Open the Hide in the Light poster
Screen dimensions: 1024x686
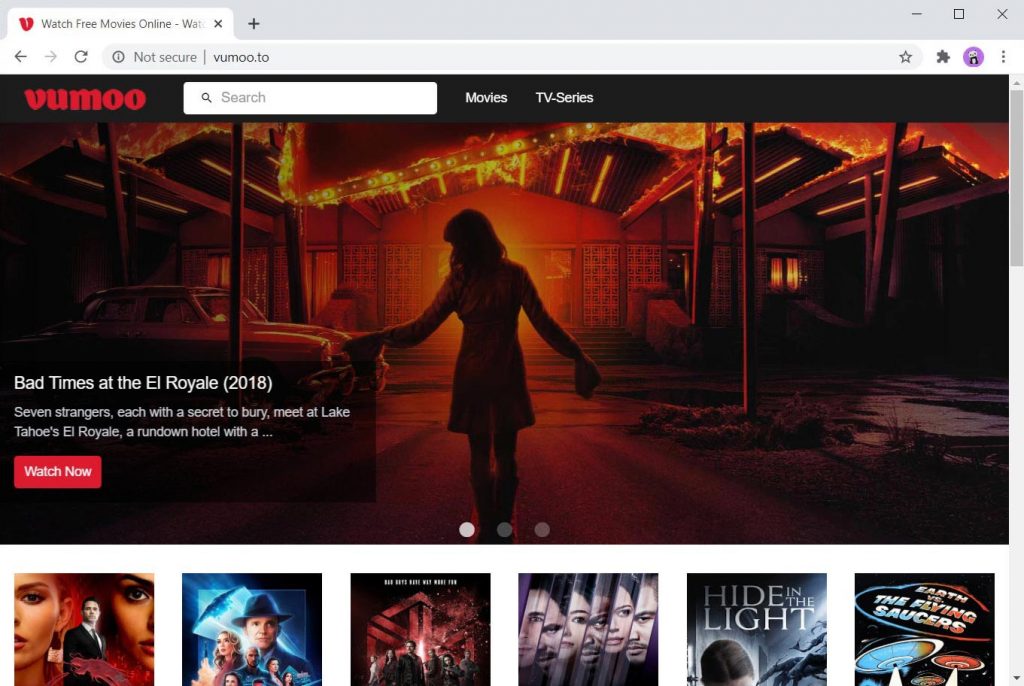pos(756,629)
